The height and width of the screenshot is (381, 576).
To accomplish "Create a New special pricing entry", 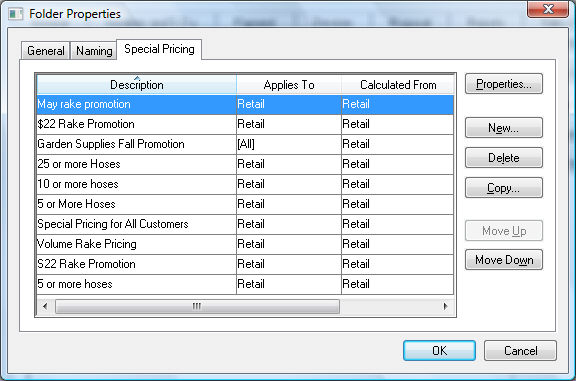I will coord(504,128).
